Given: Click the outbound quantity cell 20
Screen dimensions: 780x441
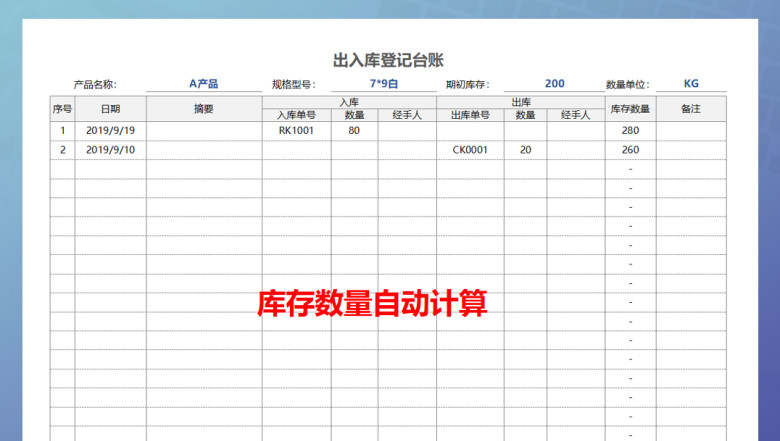Looking at the screenshot, I should [525, 150].
